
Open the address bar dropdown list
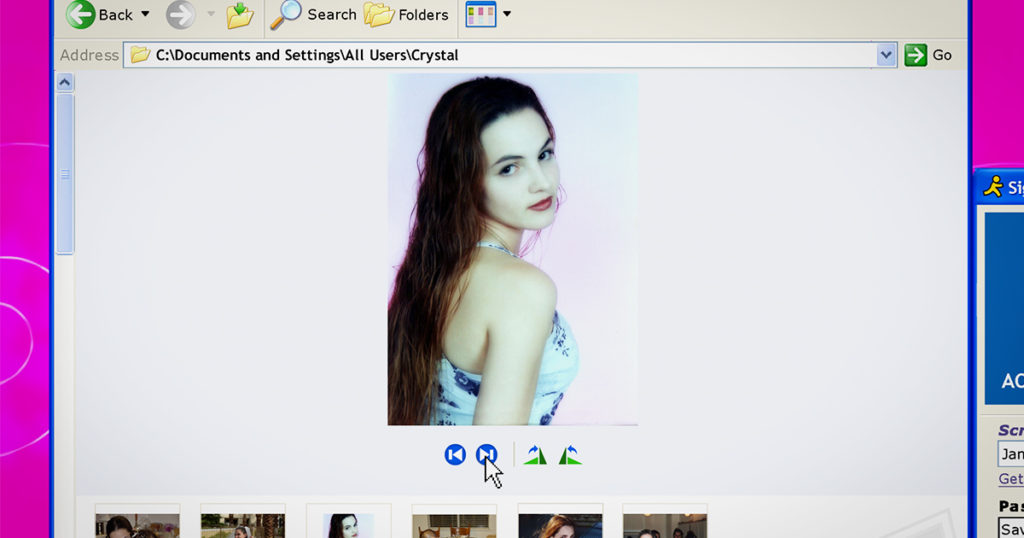(886, 55)
